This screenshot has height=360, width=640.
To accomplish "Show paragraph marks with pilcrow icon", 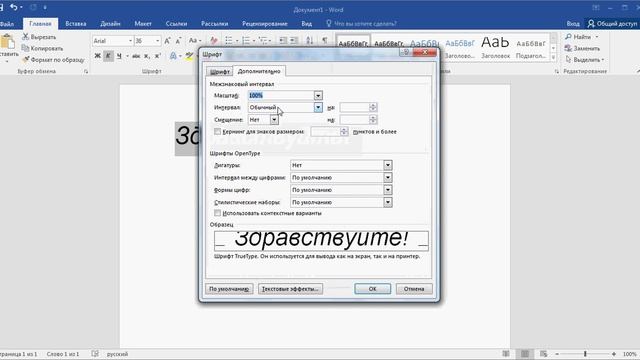I will [325, 40].
